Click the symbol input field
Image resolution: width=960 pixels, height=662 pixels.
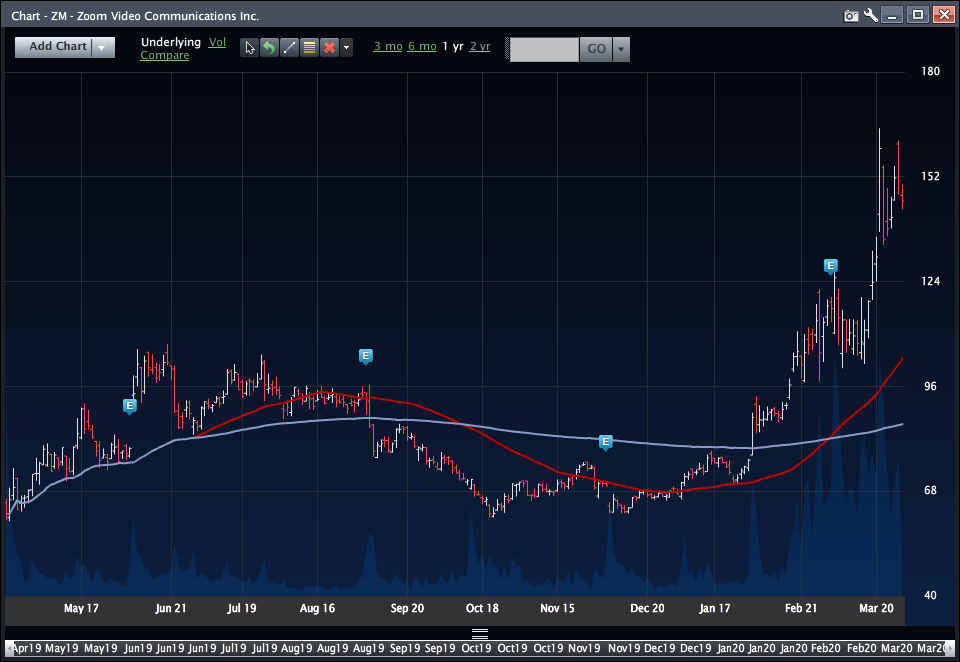point(544,49)
